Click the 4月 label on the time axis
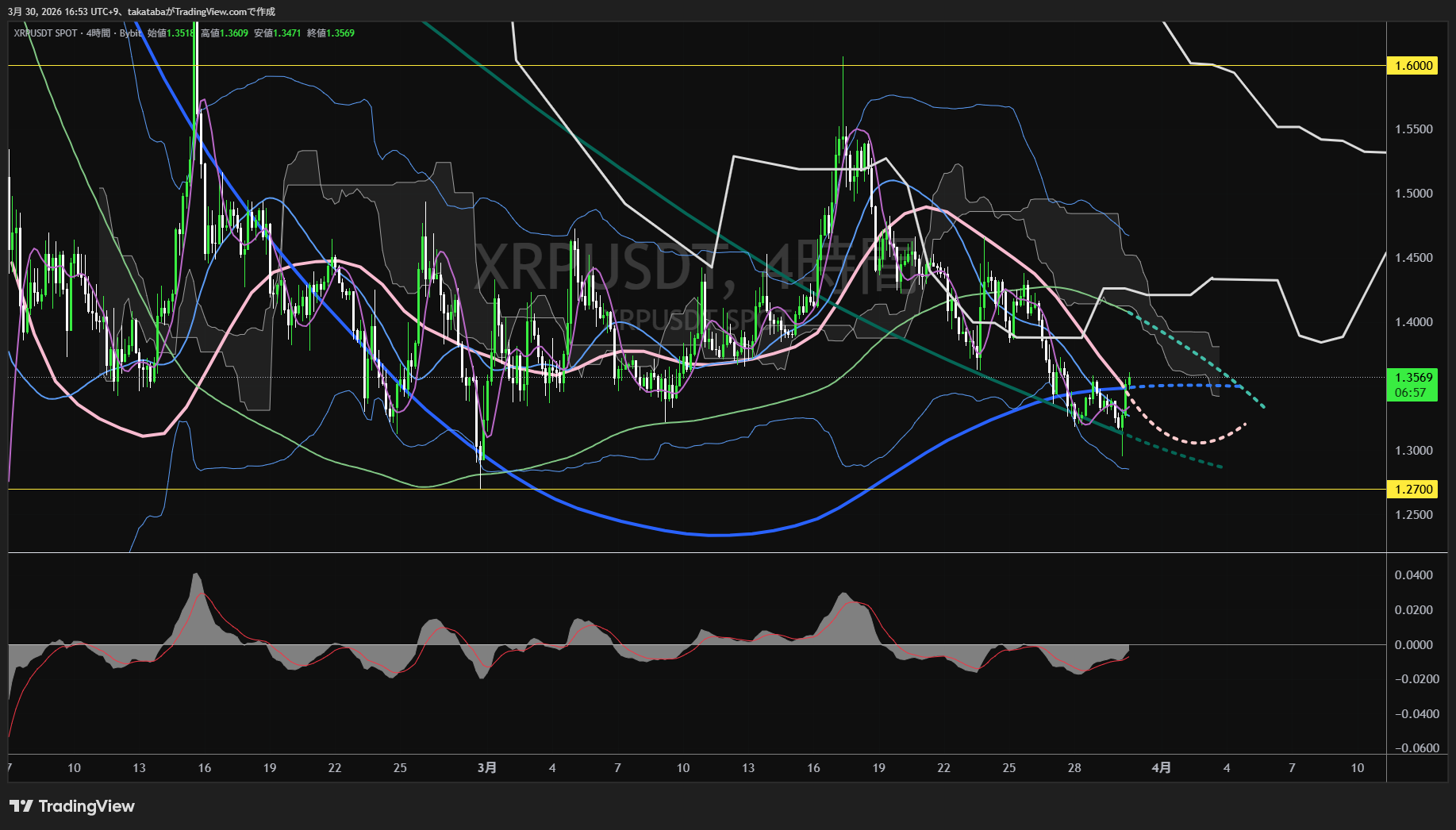1456x830 pixels. click(x=1161, y=768)
